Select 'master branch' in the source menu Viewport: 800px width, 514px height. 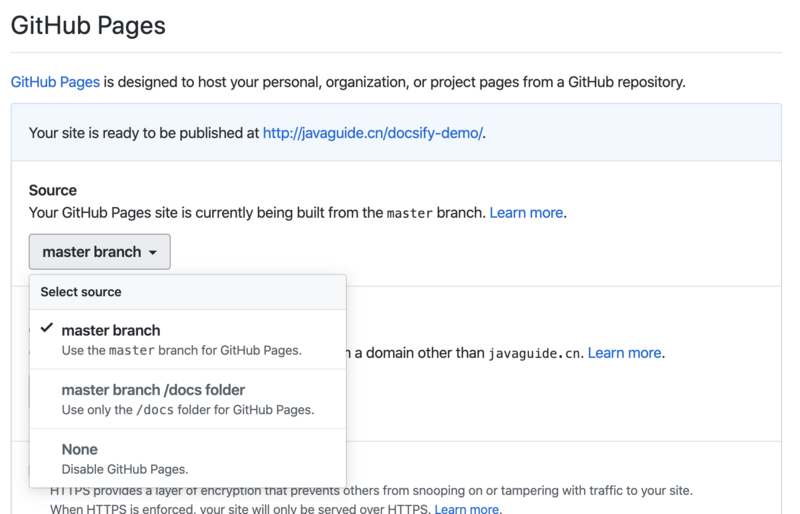[x=111, y=330]
